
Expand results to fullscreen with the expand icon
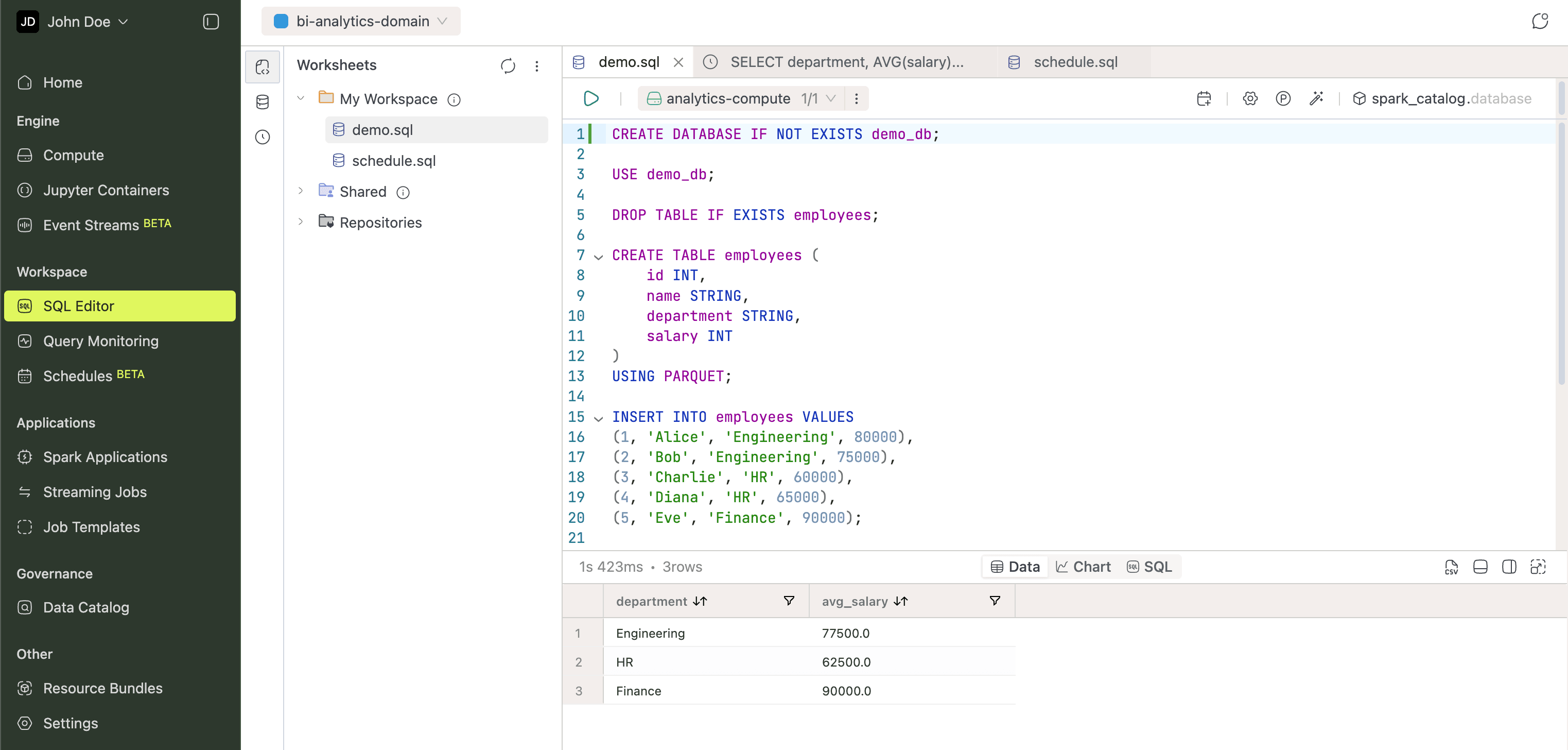click(1539, 567)
